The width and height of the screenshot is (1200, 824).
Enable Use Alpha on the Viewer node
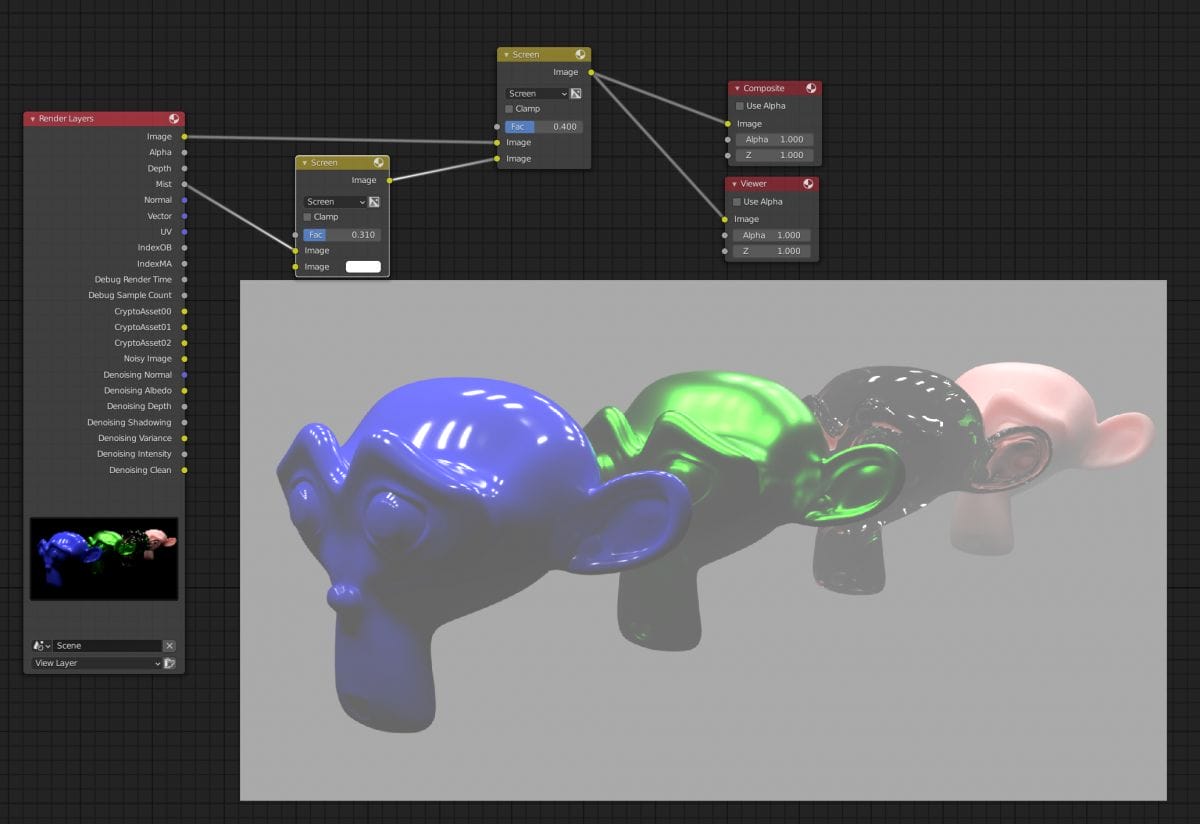coord(739,201)
